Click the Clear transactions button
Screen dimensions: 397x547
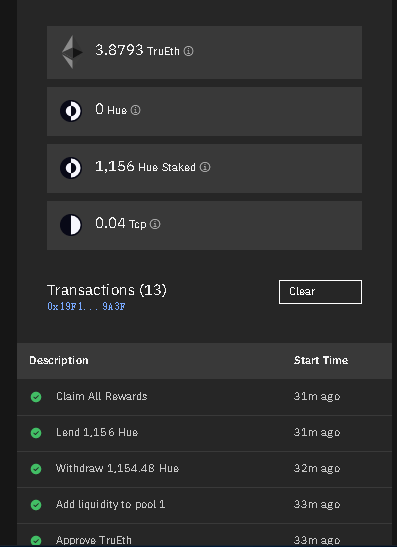320,292
